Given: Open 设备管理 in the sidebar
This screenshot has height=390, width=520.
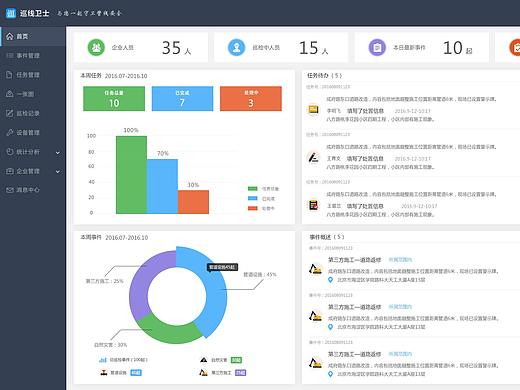Looking at the screenshot, I should [33, 132].
